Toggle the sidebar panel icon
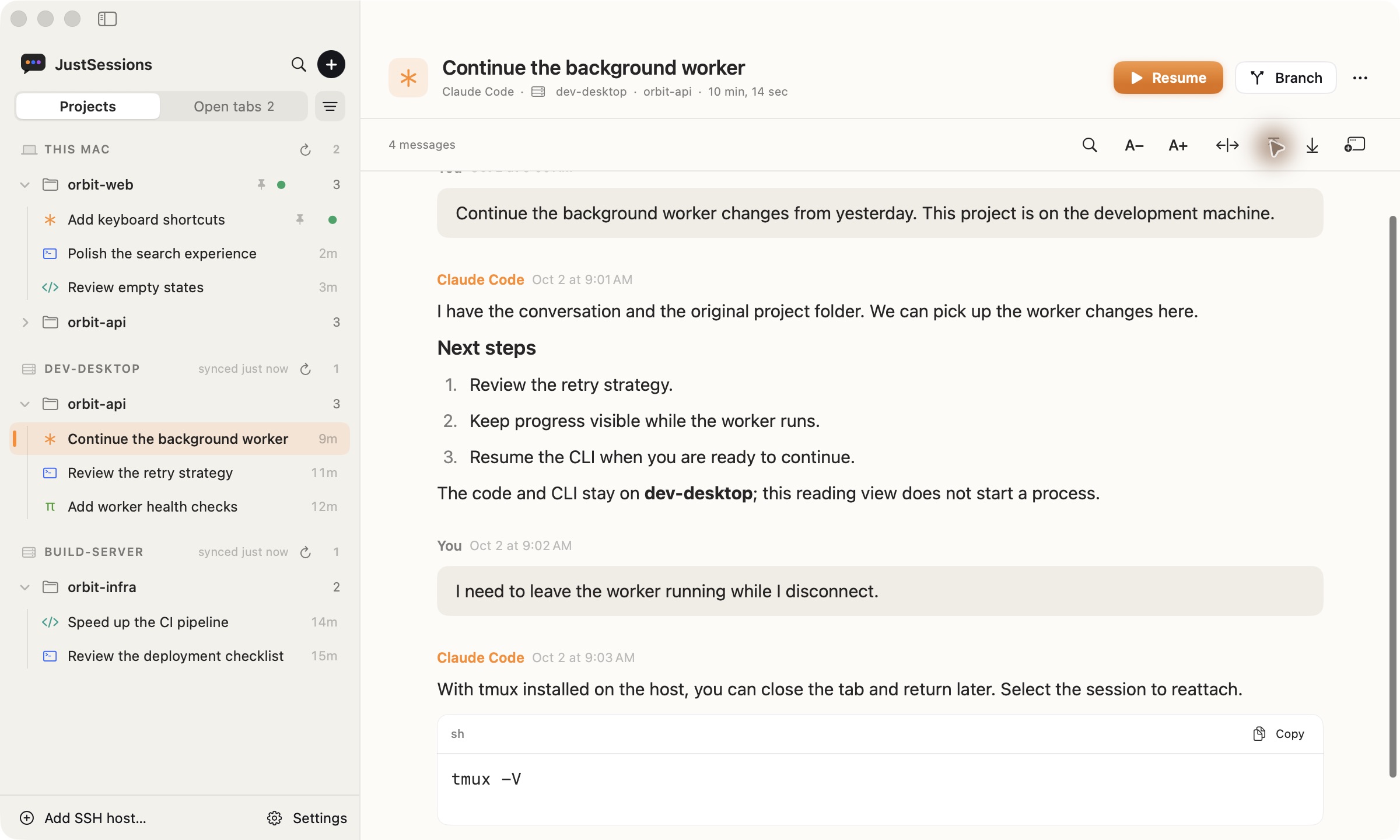1400x840 pixels. (107, 19)
